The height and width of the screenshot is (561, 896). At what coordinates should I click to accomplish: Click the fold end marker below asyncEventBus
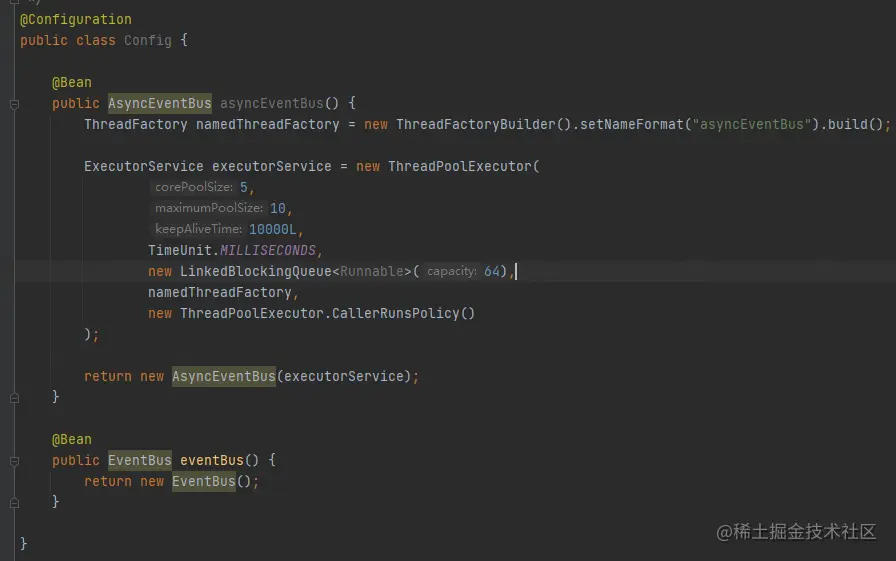point(15,398)
